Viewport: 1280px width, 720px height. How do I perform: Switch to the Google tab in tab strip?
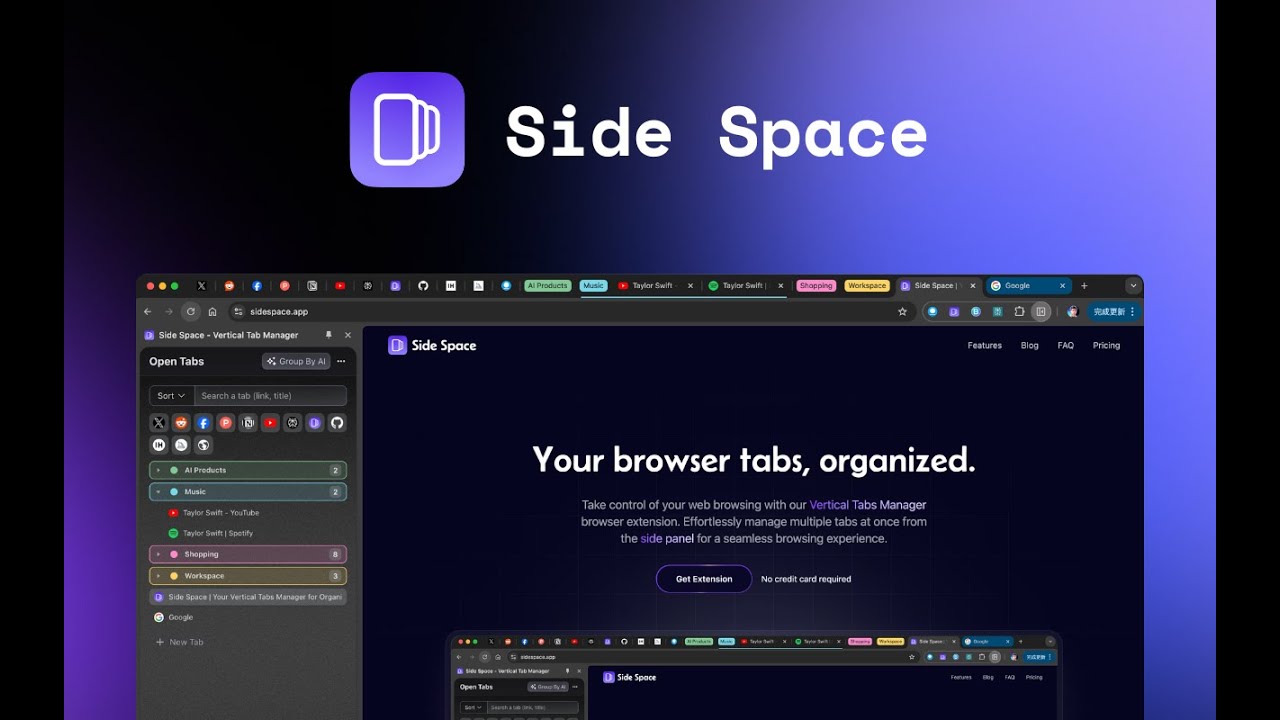click(x=1028, y=285)
